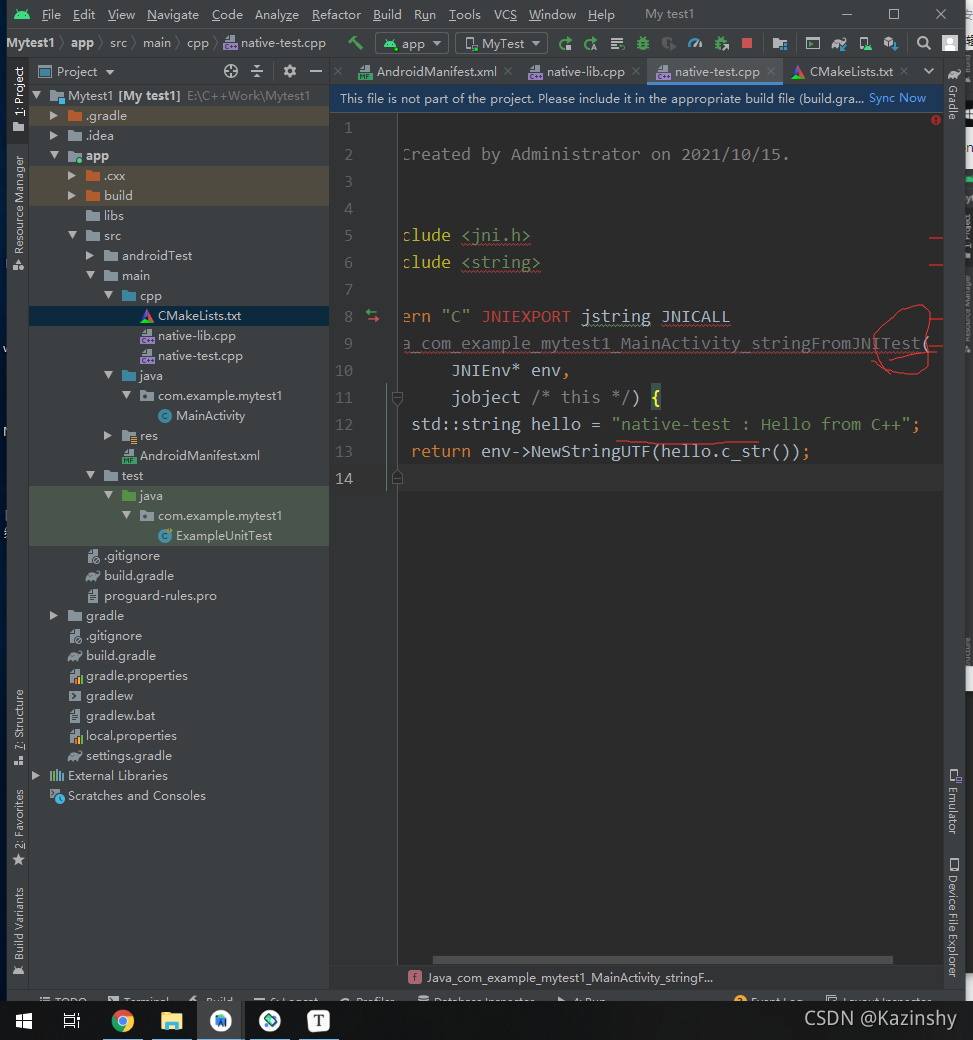
Task: Expand the build folder under app
Action: [x=72, y=196]
